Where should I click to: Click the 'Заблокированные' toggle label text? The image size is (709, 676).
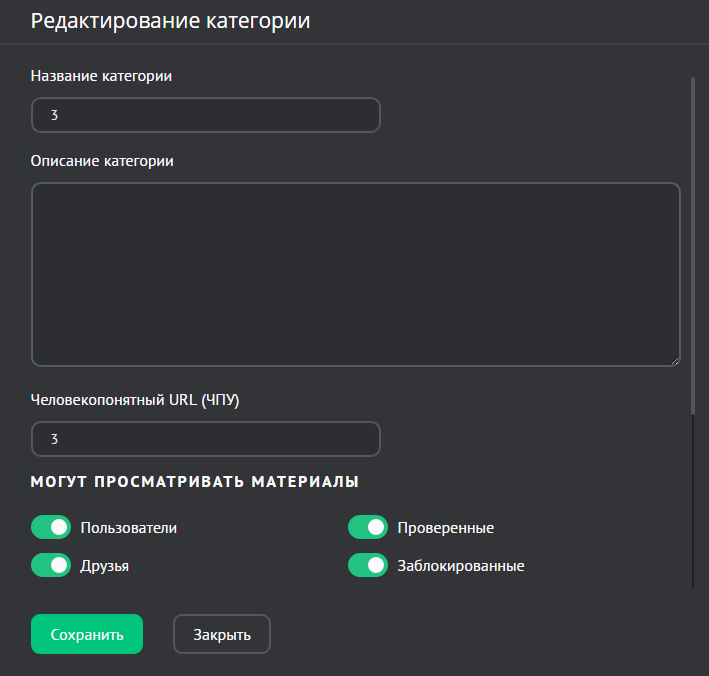pos(460,566)
